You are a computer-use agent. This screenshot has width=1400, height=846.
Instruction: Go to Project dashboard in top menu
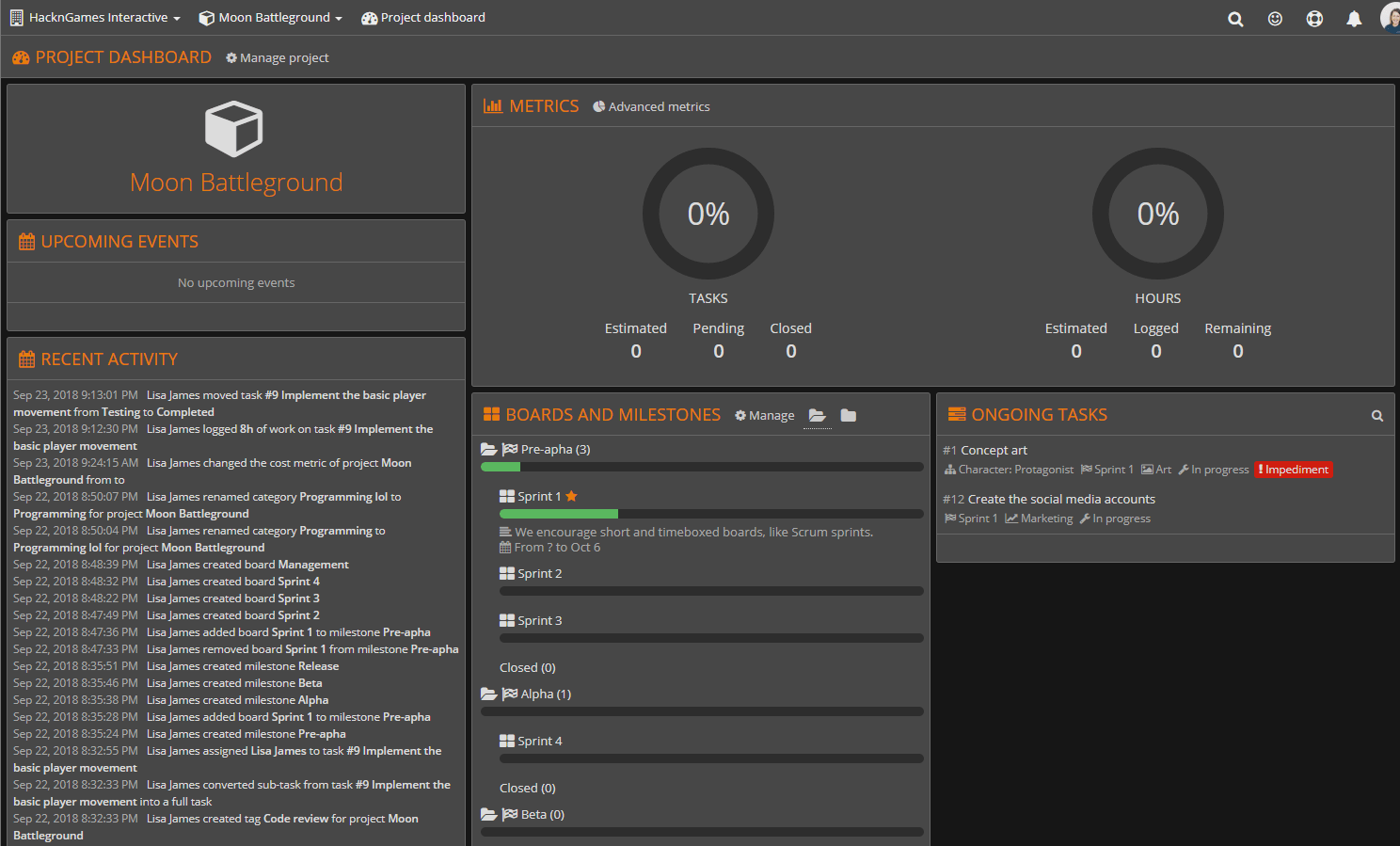coord(423,18)
